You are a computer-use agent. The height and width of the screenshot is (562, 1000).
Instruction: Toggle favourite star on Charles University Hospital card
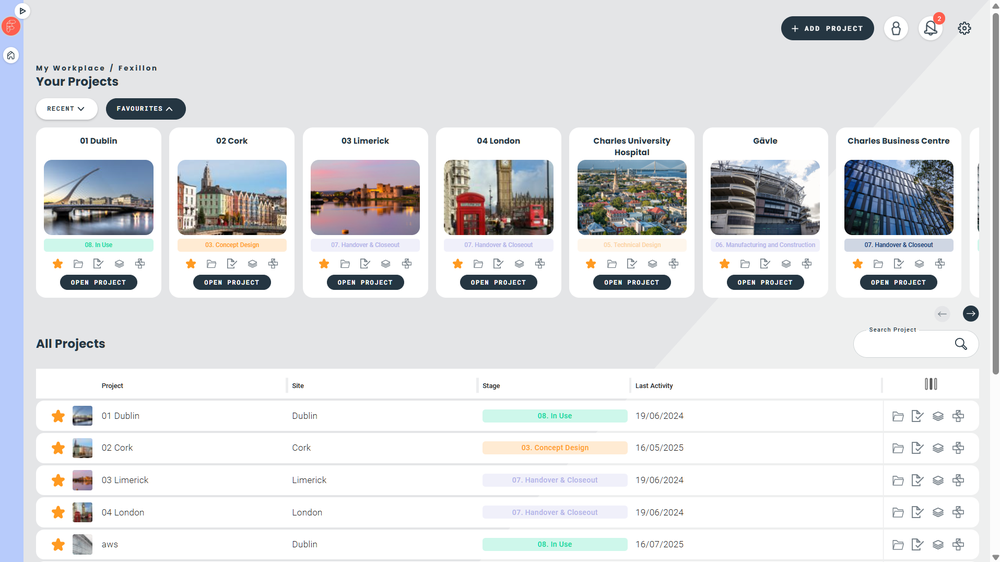tap(591, 263)
